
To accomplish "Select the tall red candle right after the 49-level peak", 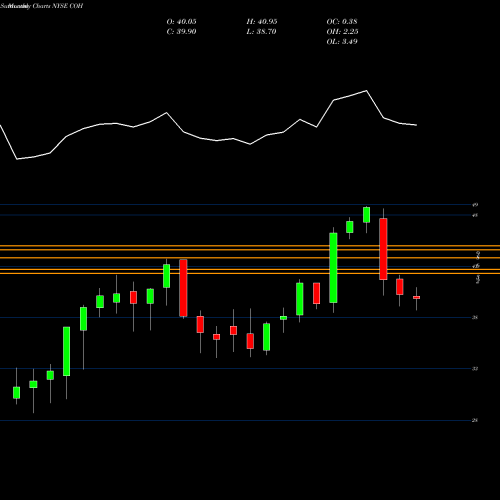I will pos(383,249).
